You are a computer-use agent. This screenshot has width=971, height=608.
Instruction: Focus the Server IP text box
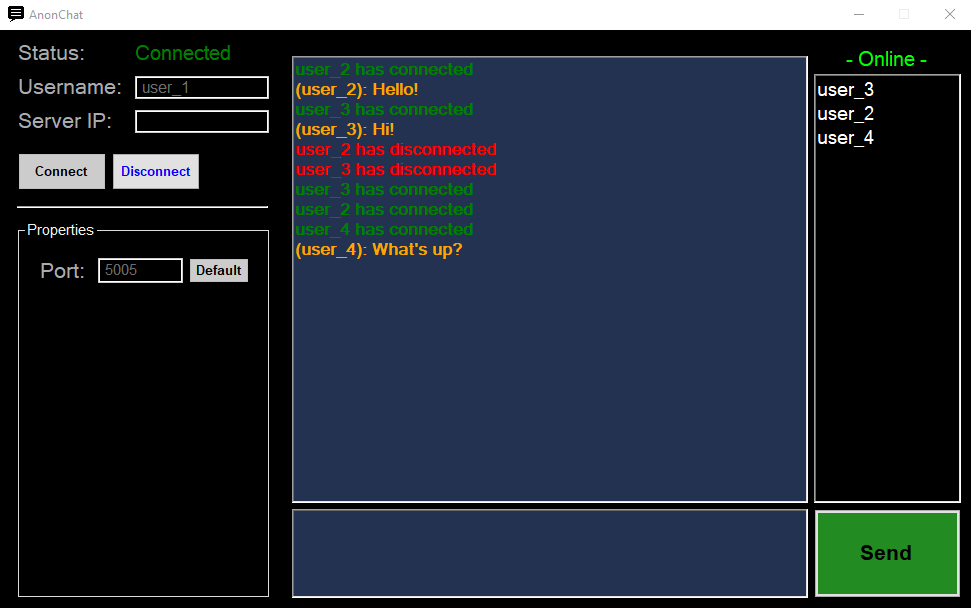coord(202,121)
